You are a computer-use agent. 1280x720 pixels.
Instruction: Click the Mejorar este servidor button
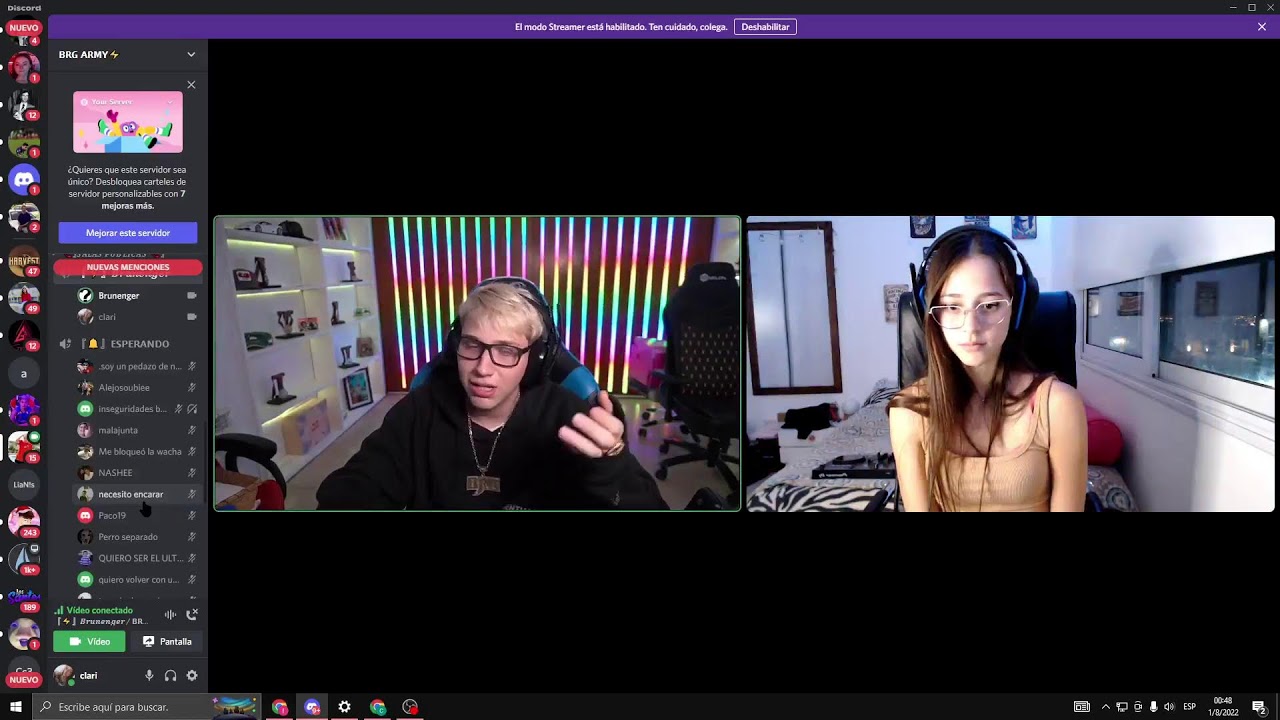[128, 233]
